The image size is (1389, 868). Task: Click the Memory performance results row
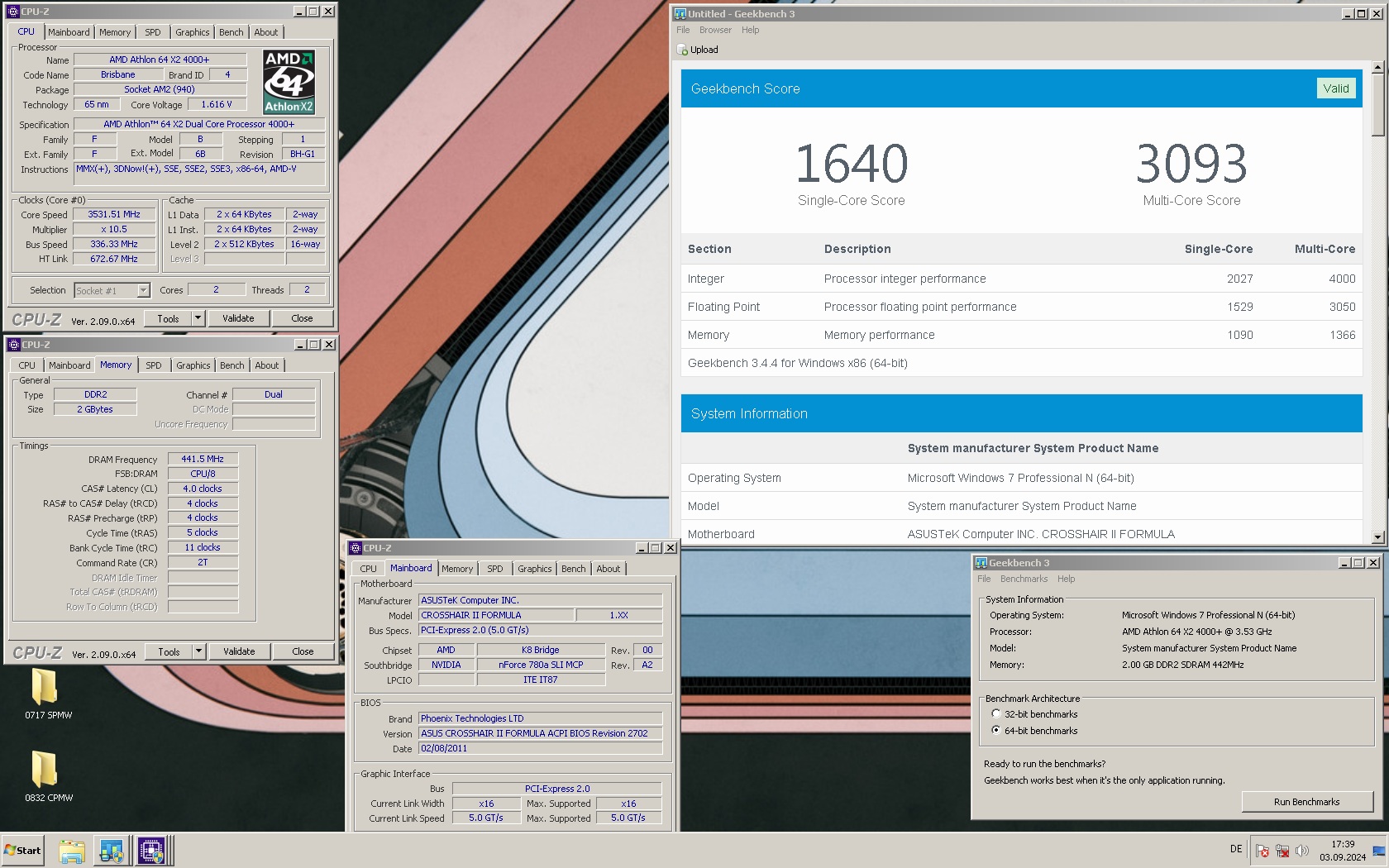(x=1021, y=335)
